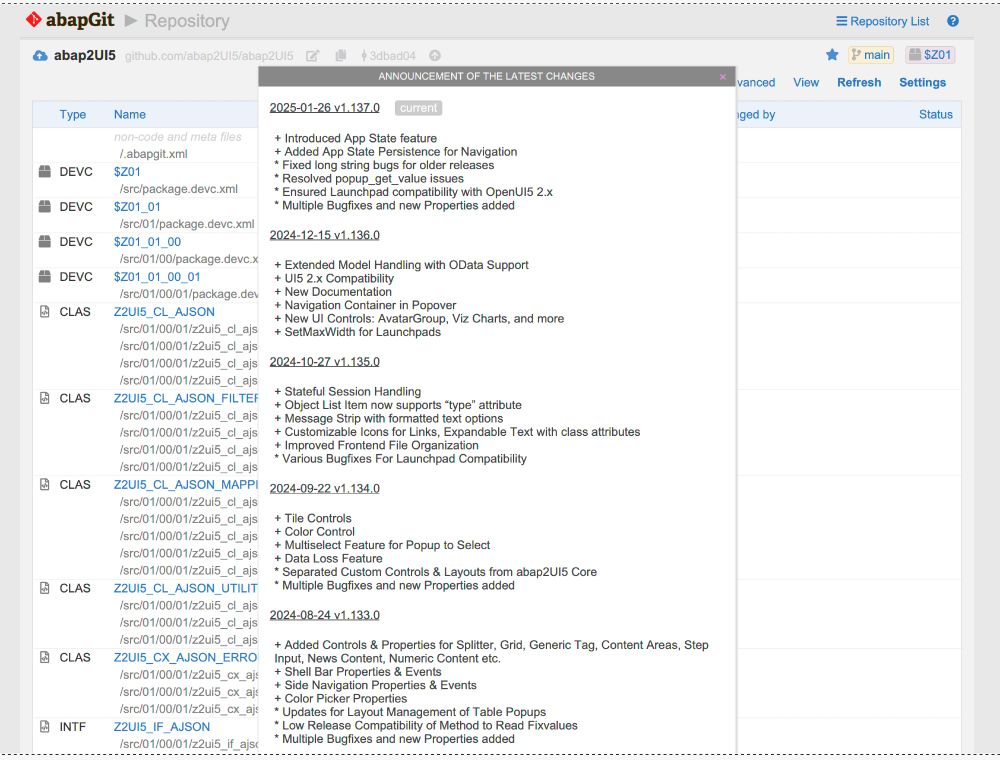Click package icon in the $Z01 row

(45, 172)
